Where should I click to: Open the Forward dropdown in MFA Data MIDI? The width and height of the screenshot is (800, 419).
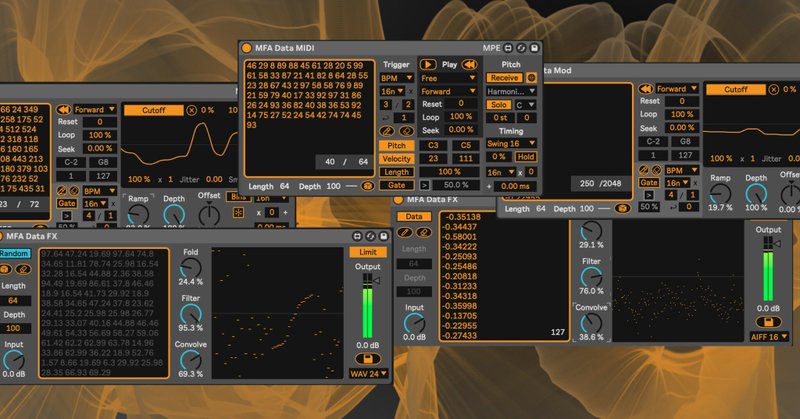448,91
